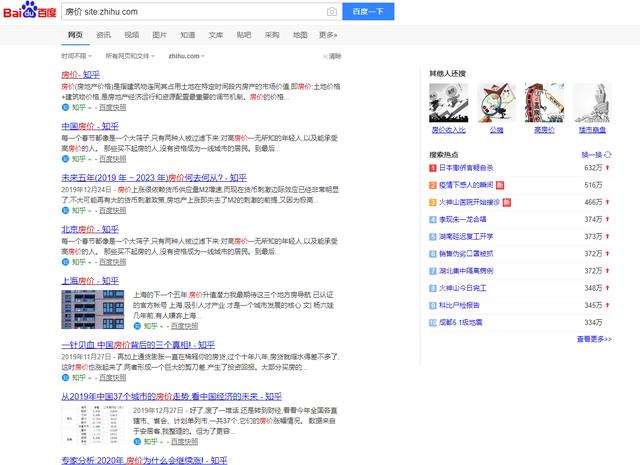The image size is (640, 465).
Task: Click the thumbnail above 楼市崩盘
Action: pos(592,103)
